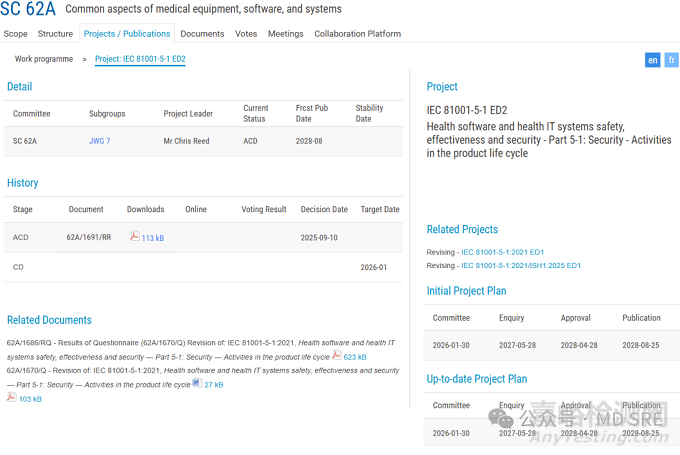This screenshot has width=680, height=455.
Task: Open the 27 kB Word document icon
Action: (x=197, y=383)
